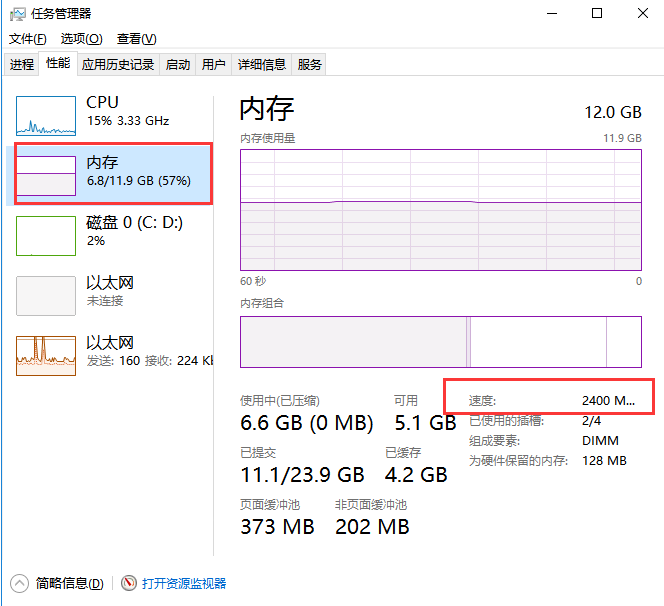Open the 文件(F) menu
Image resolution: width=664 pixels, height=606 pixels.
28,39
